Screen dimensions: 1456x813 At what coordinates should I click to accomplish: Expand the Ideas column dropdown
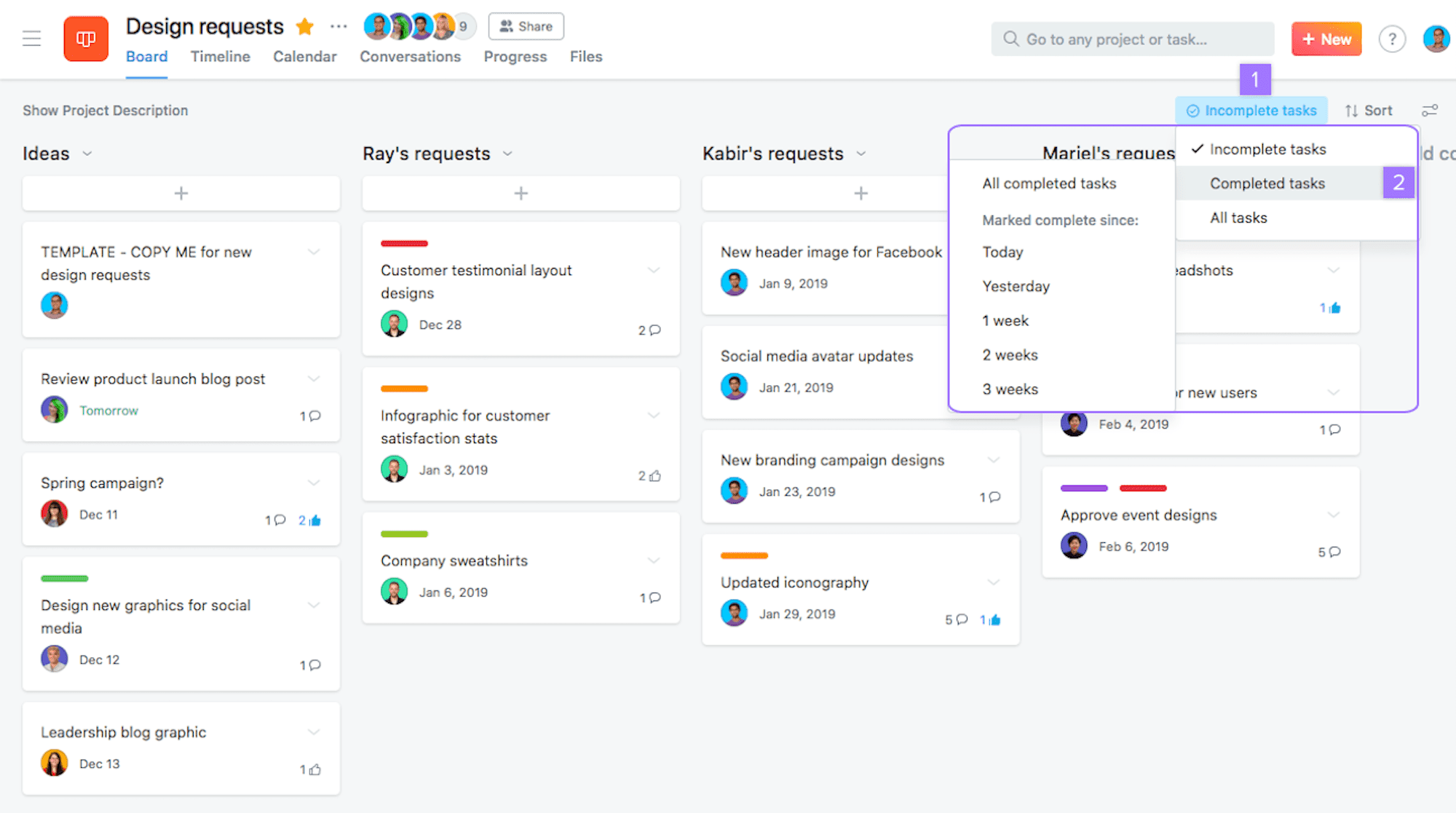[x=87, y=153]
